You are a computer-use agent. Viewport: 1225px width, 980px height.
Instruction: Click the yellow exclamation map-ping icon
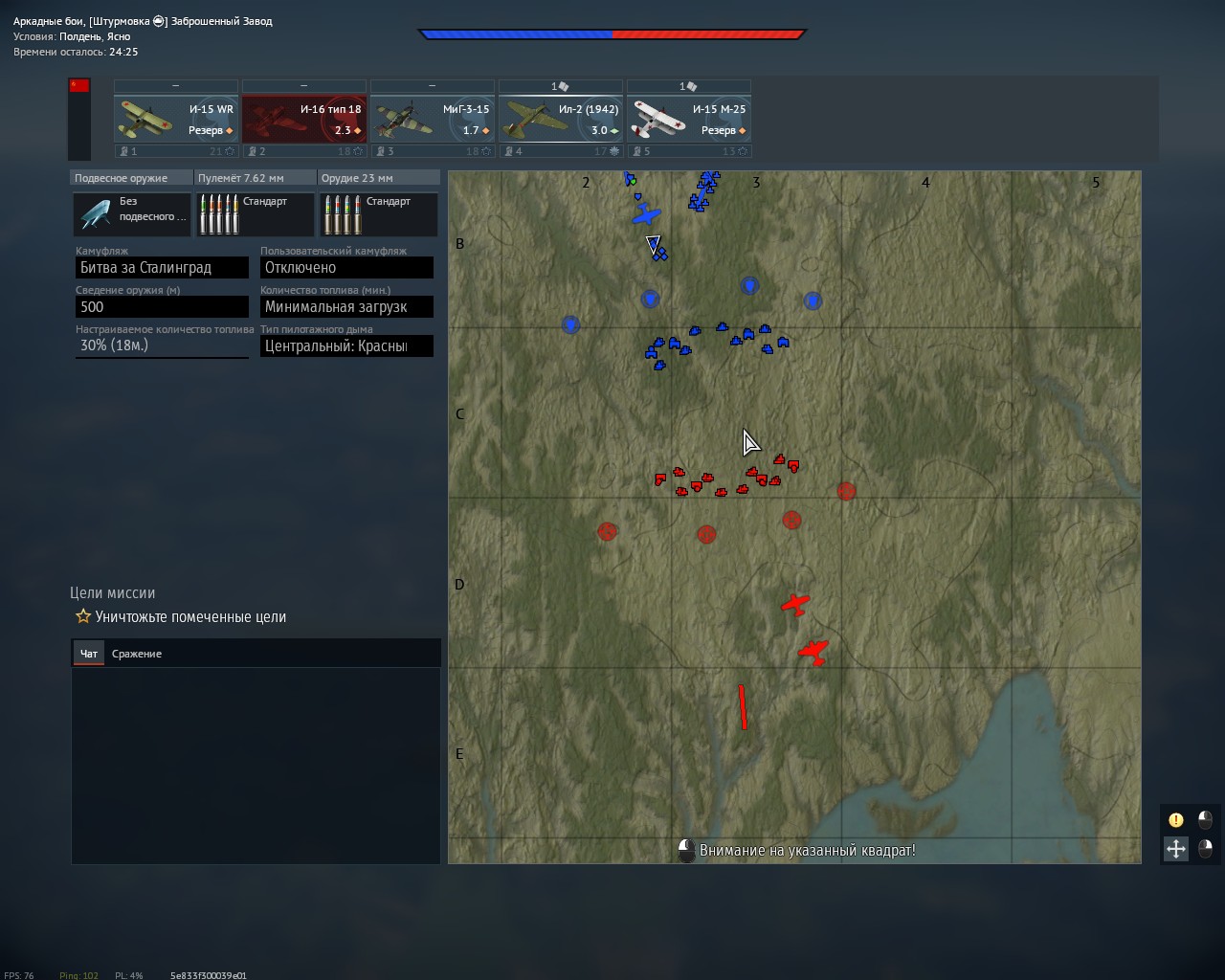[x=1175, y=820]
